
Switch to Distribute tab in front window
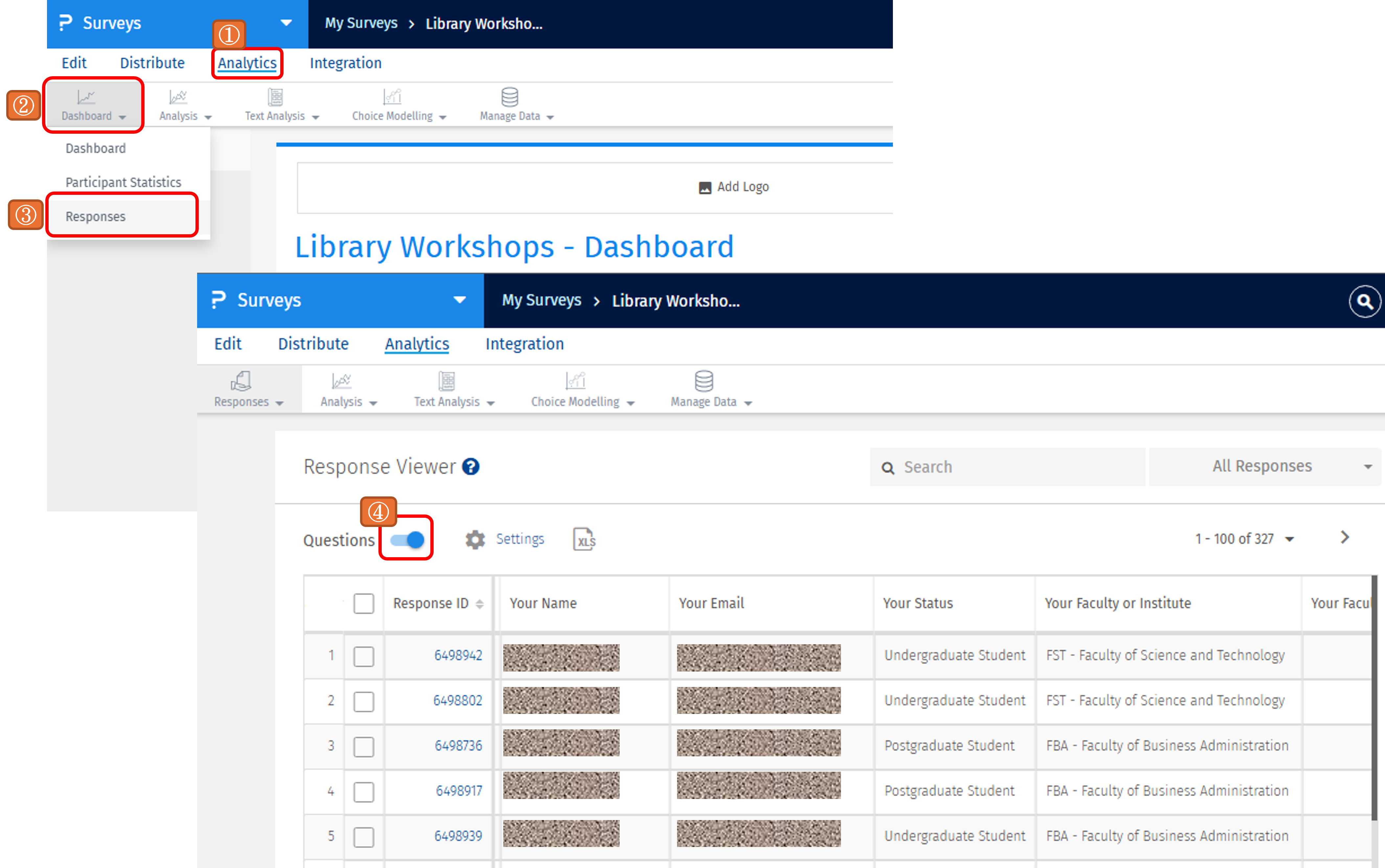point(313,344)
